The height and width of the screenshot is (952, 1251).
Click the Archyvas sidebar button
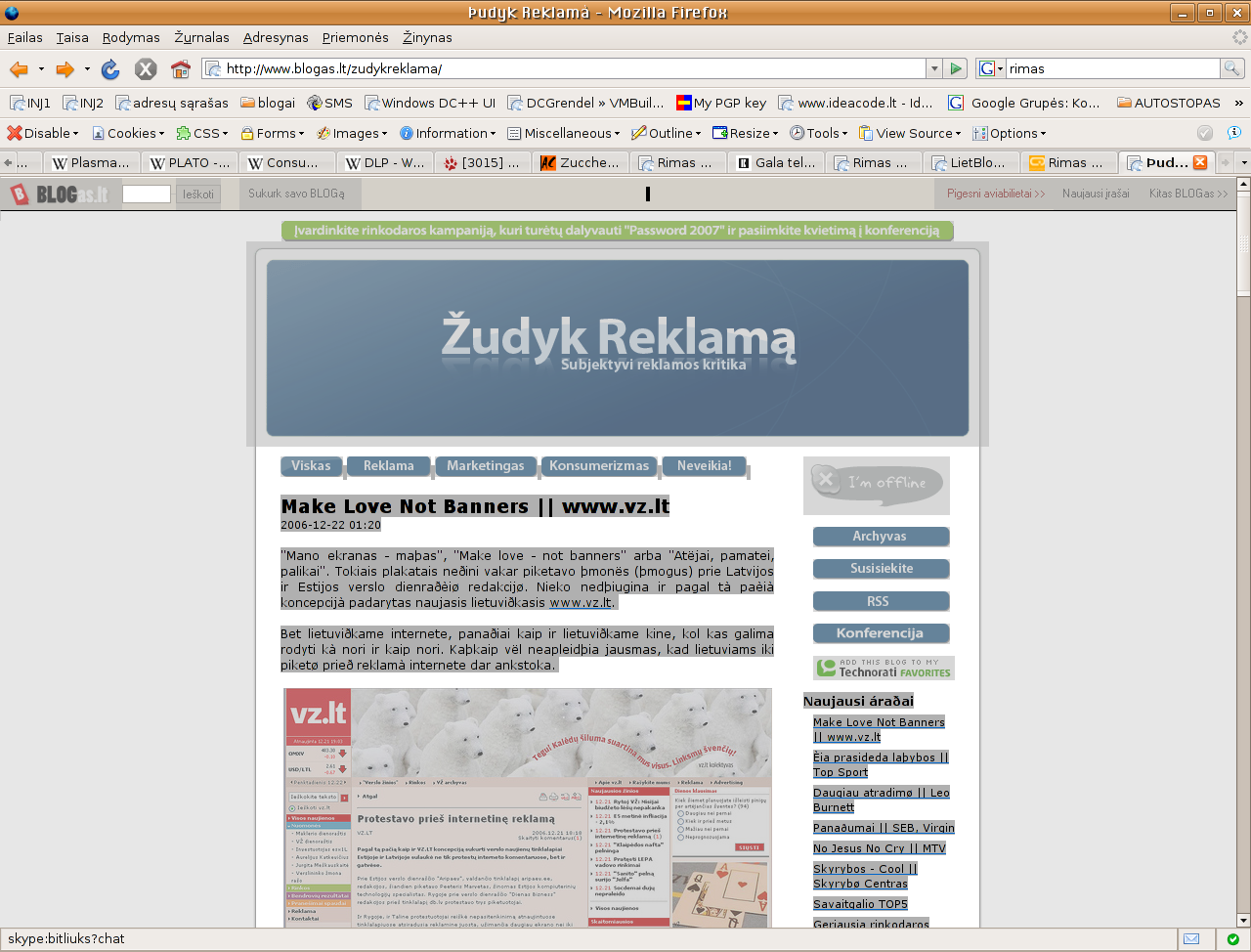(880, 536)
